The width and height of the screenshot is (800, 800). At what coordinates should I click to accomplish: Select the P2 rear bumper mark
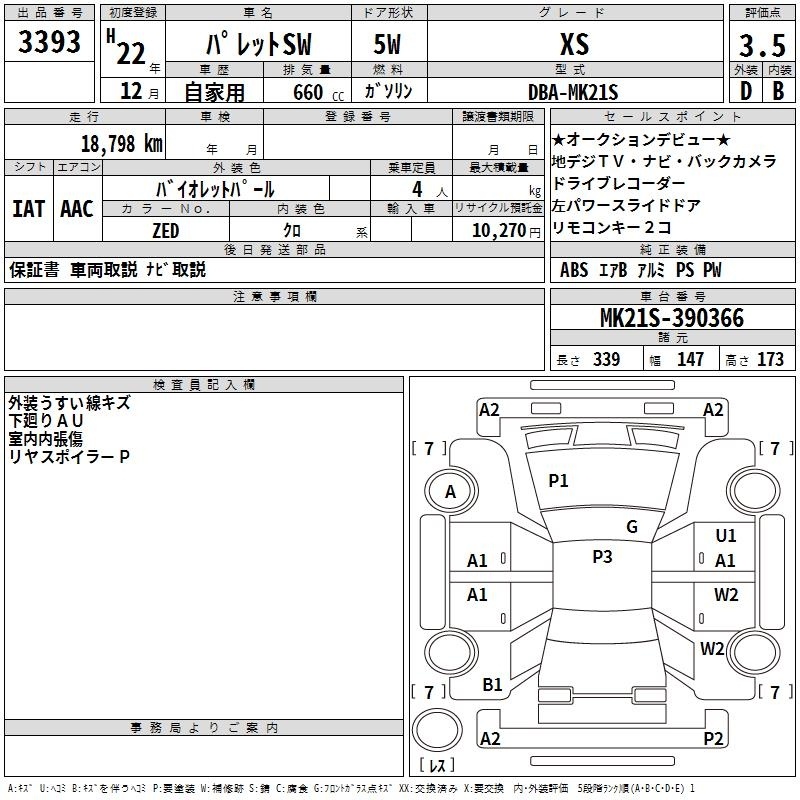tap(713, 738)
